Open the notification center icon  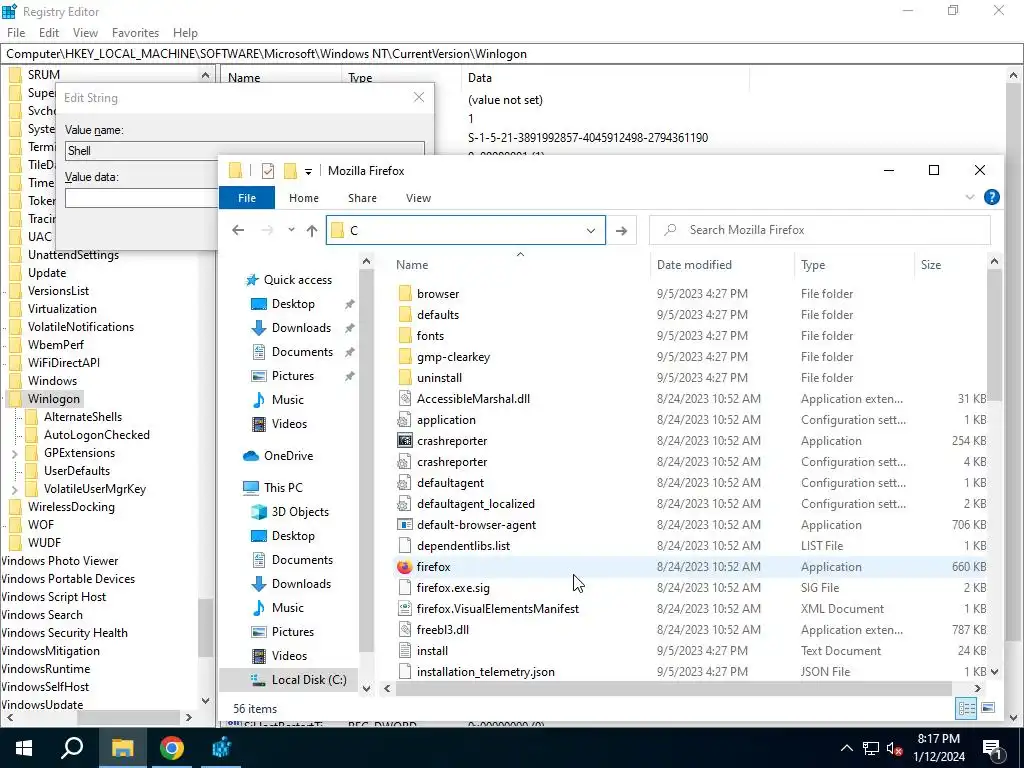992,748
